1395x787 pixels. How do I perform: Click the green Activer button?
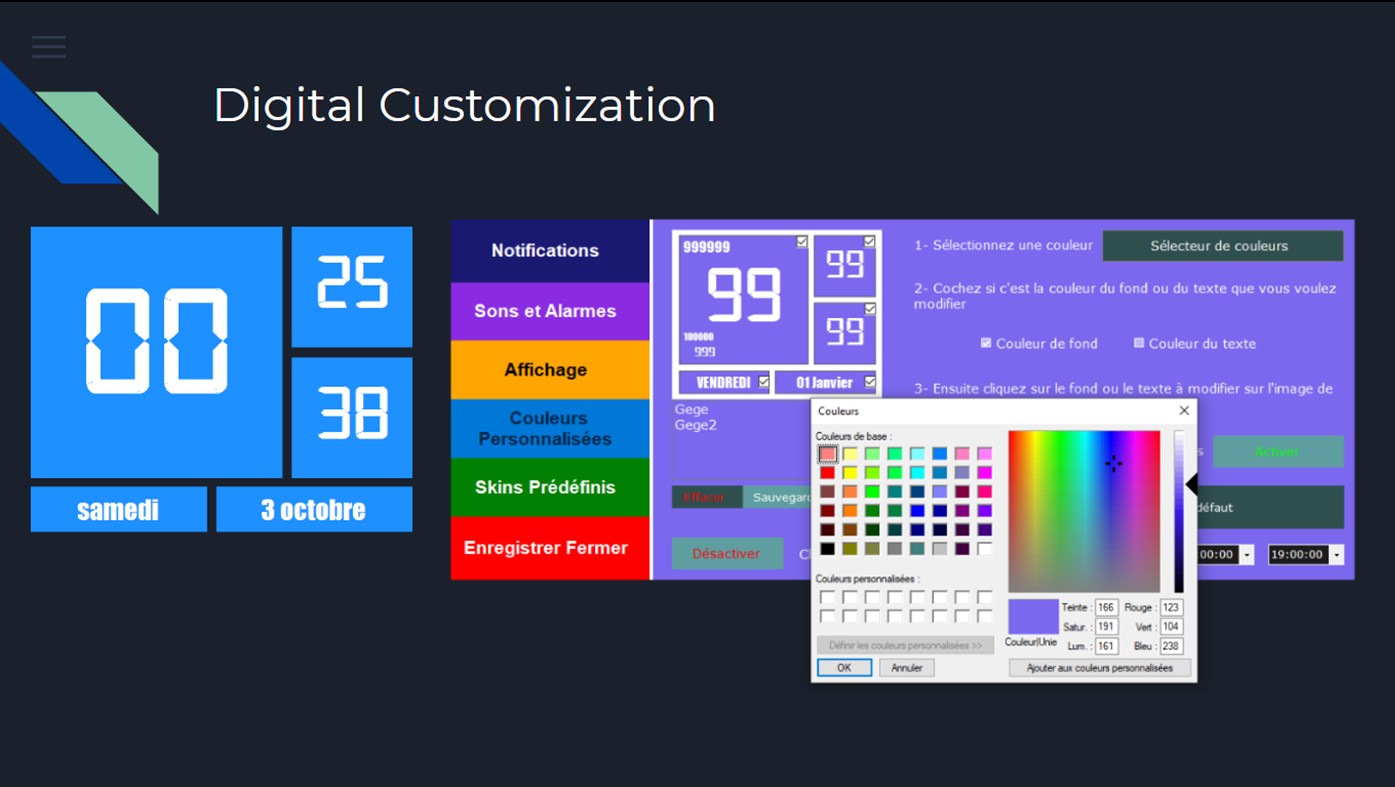tap(1278, 451)
